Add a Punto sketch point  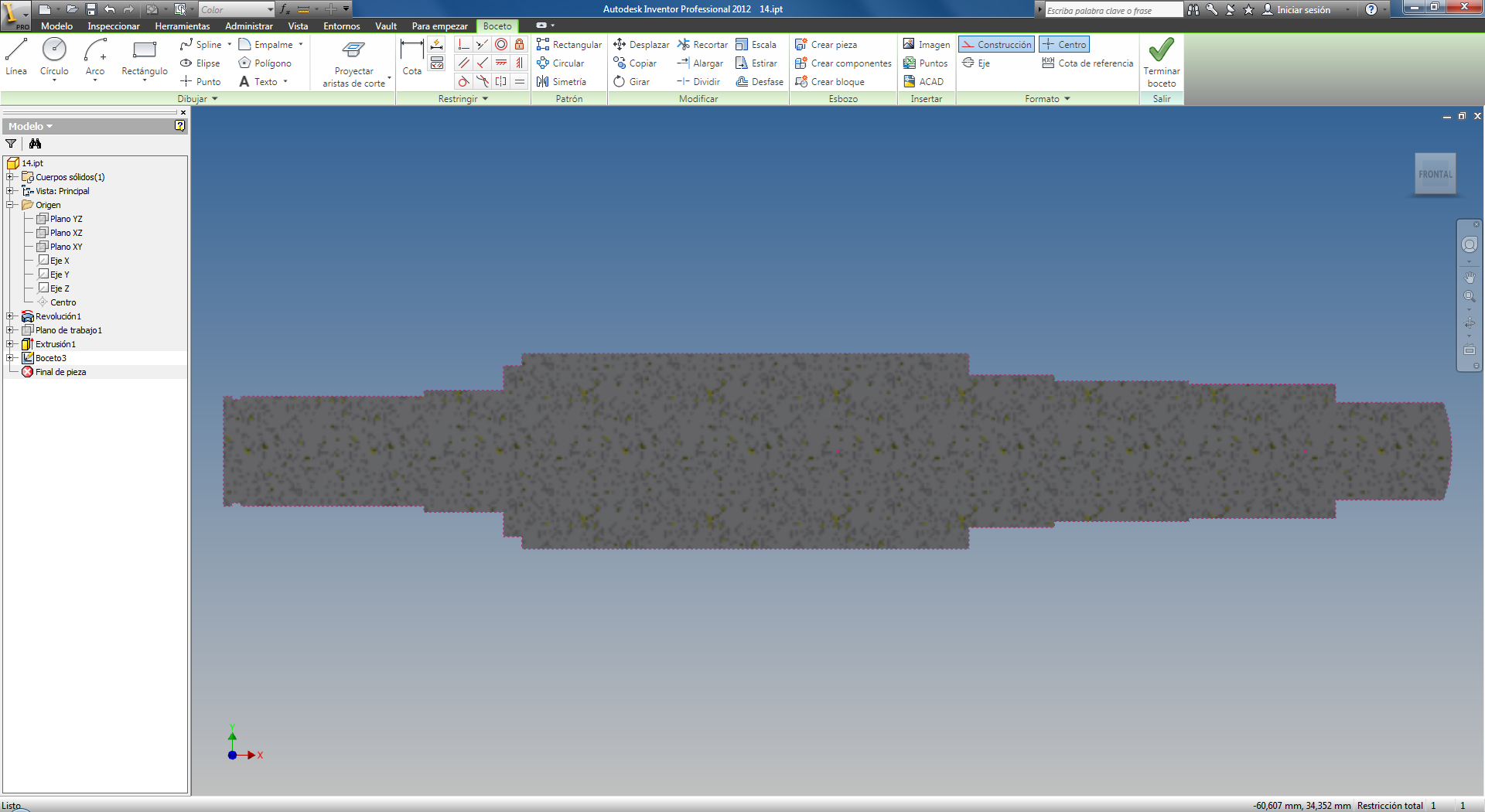(200, 82)
